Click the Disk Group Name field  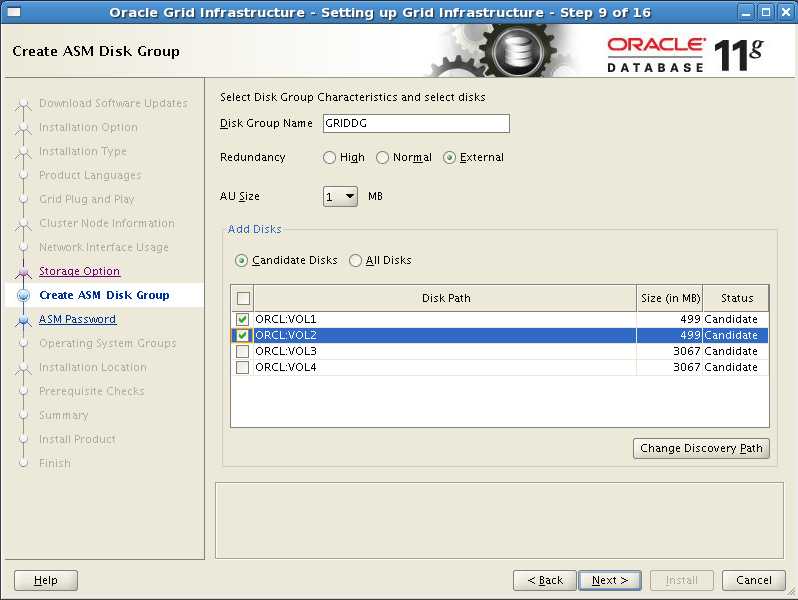416,123
